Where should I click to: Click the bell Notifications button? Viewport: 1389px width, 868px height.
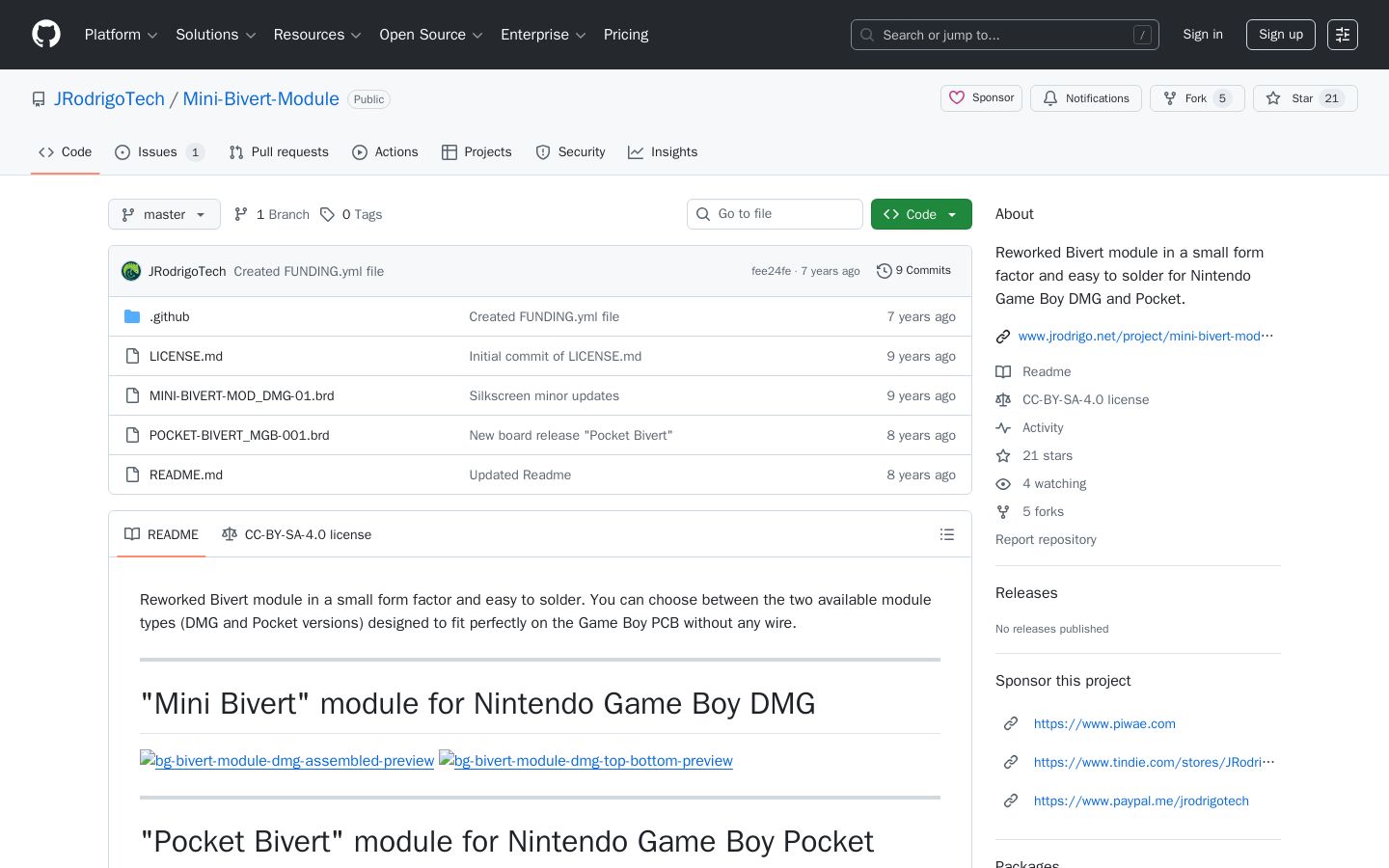coord(1086,98)
